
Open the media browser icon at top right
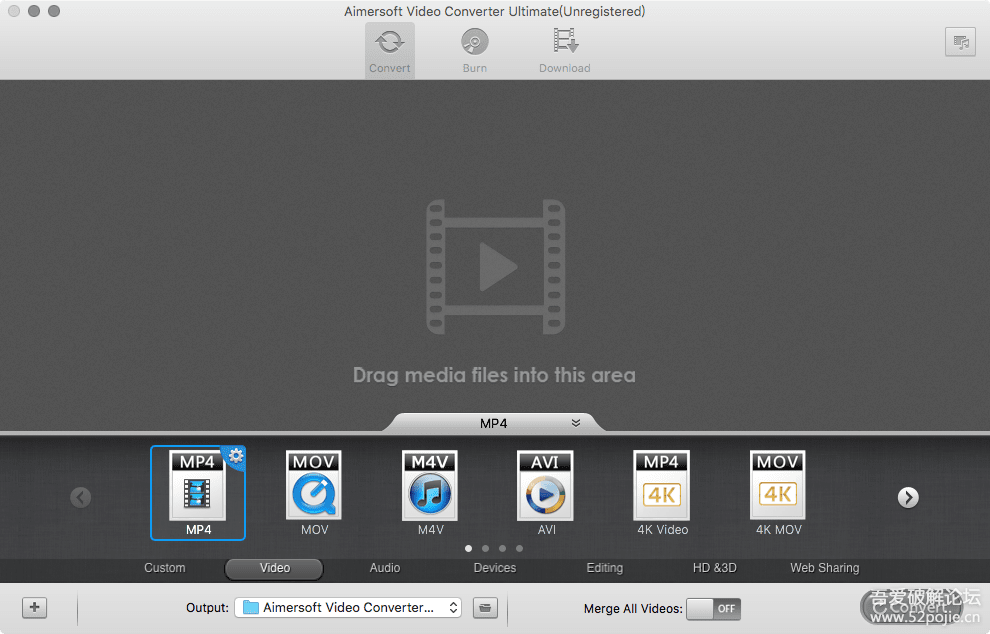pyautogui.click(x=960, y=42)
